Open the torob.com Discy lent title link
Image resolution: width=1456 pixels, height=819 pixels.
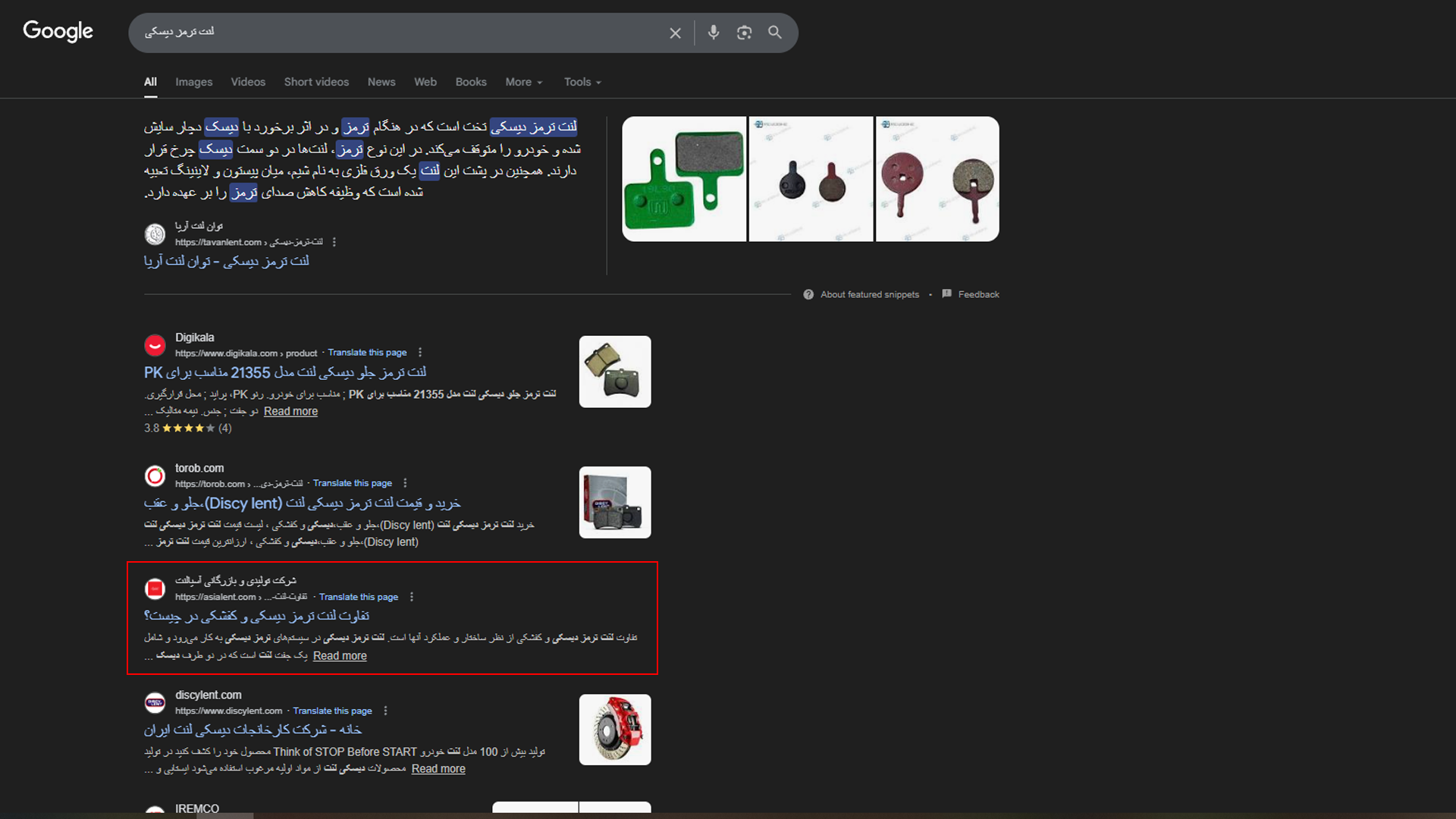303,504
